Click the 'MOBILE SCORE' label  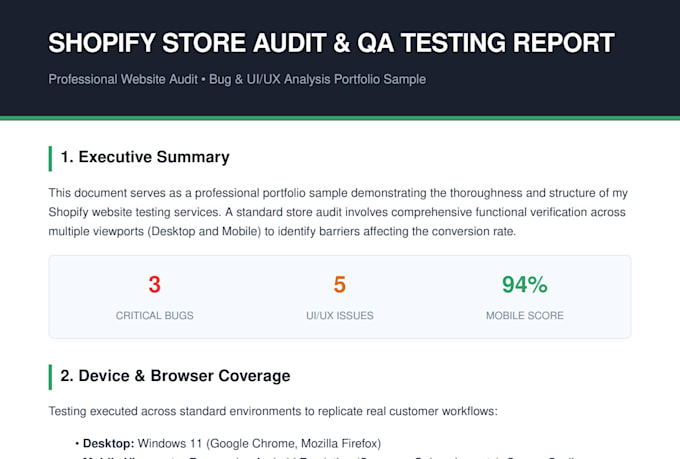click(x=525, y=315)
